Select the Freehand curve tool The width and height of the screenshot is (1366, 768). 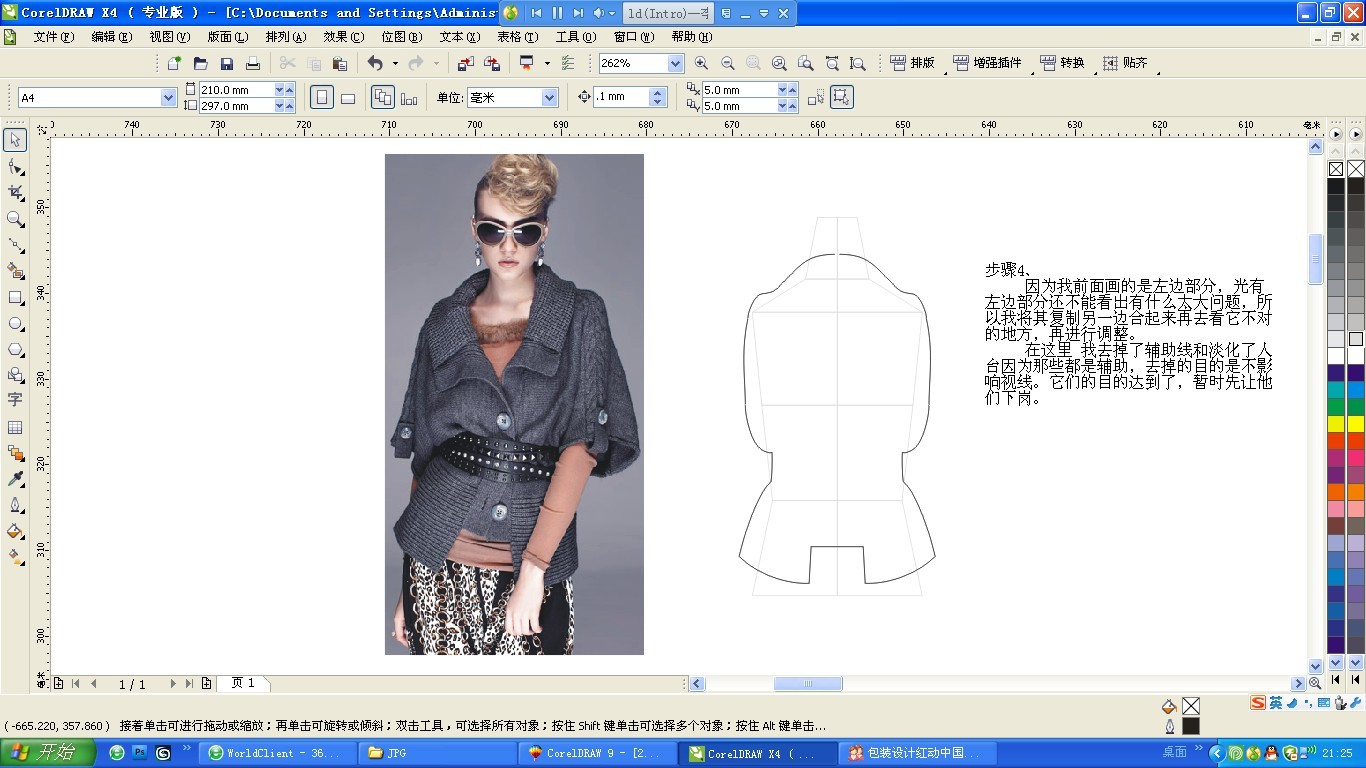click(x=15, y=244)
